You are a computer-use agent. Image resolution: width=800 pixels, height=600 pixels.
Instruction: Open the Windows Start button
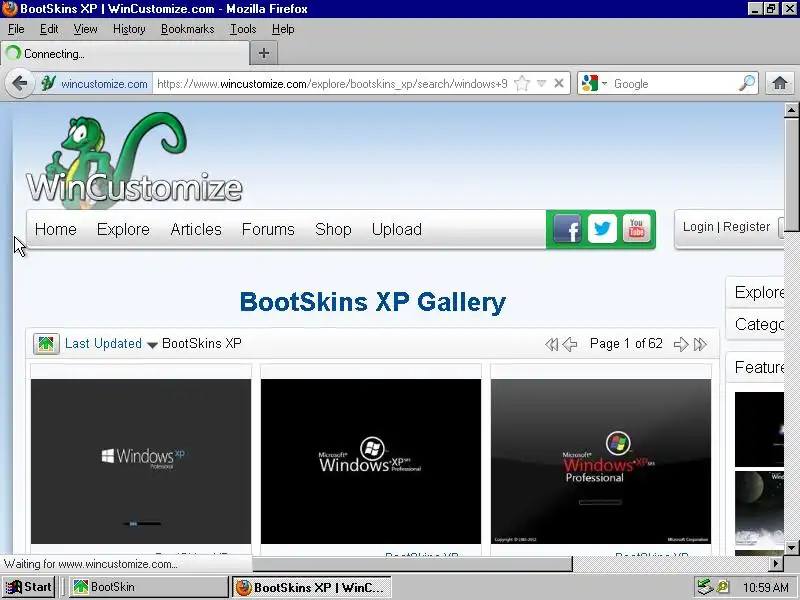(x=29, y=587)
